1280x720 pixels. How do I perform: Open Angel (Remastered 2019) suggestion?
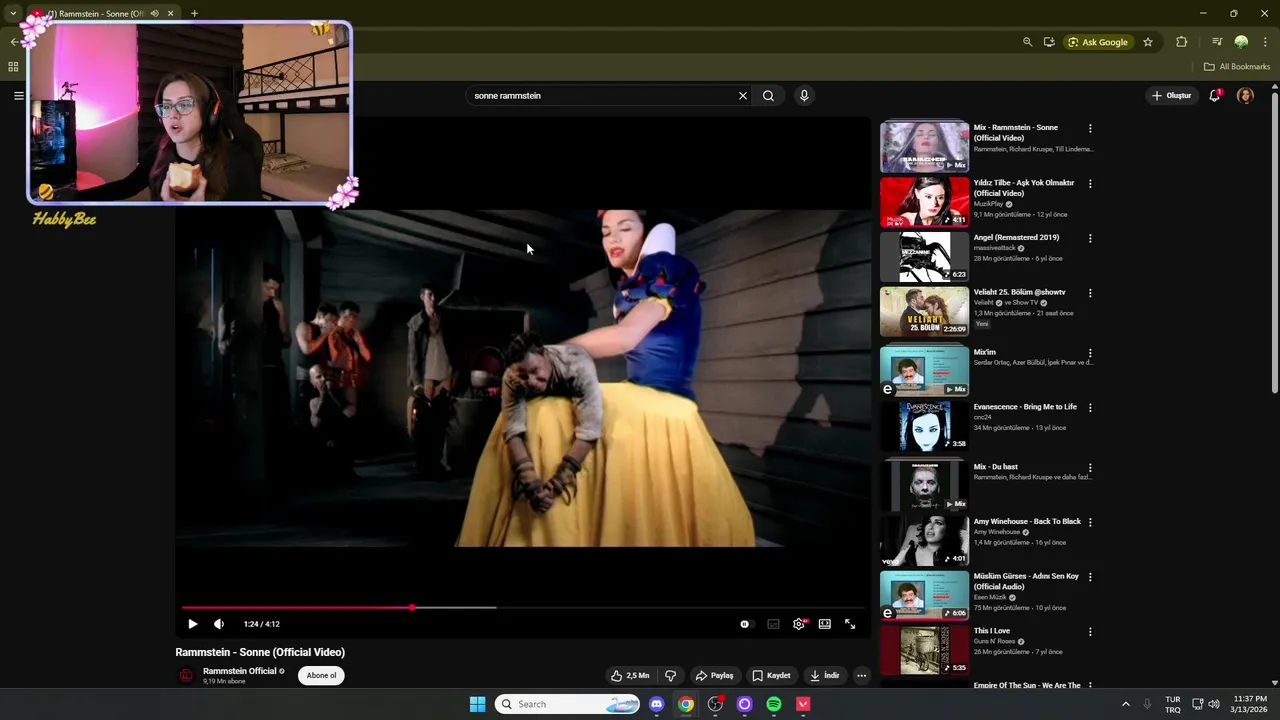(x=1016, y=237)
